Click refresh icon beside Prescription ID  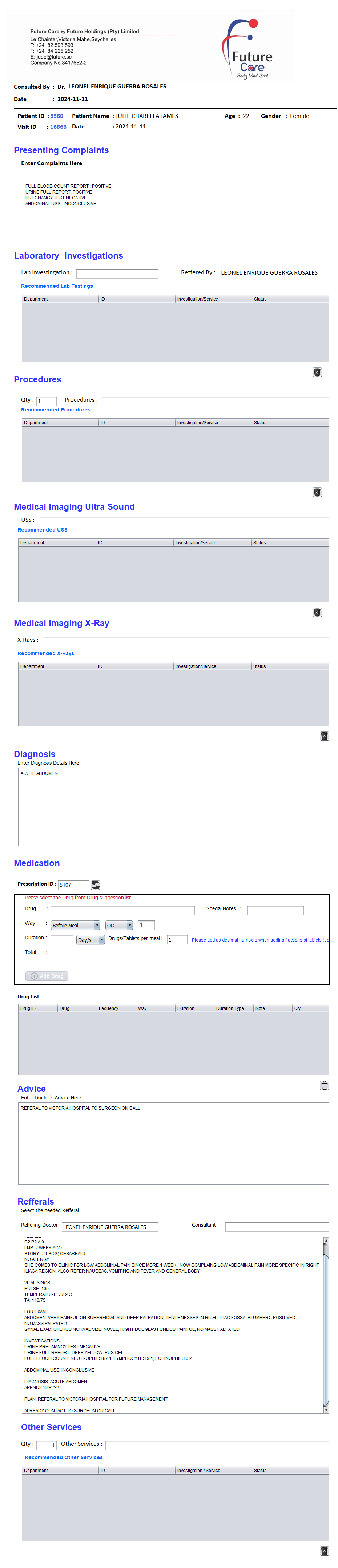coord(96,884)
